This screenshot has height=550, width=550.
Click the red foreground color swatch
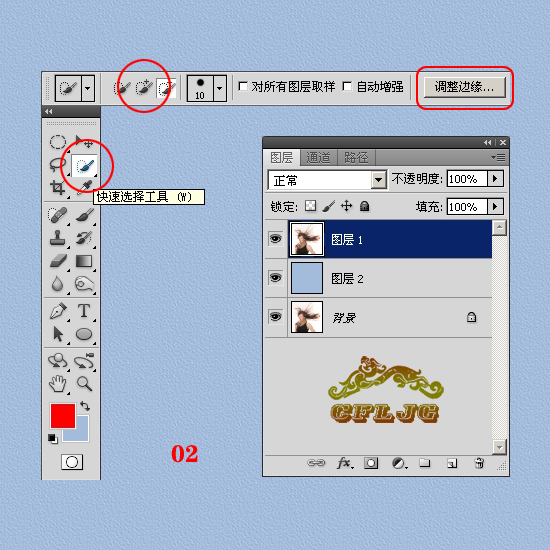pos(63,416)
